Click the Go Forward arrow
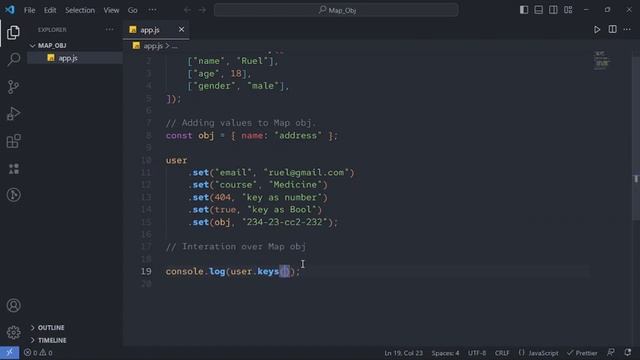This screenshot has width=640, height=360. 202,10
